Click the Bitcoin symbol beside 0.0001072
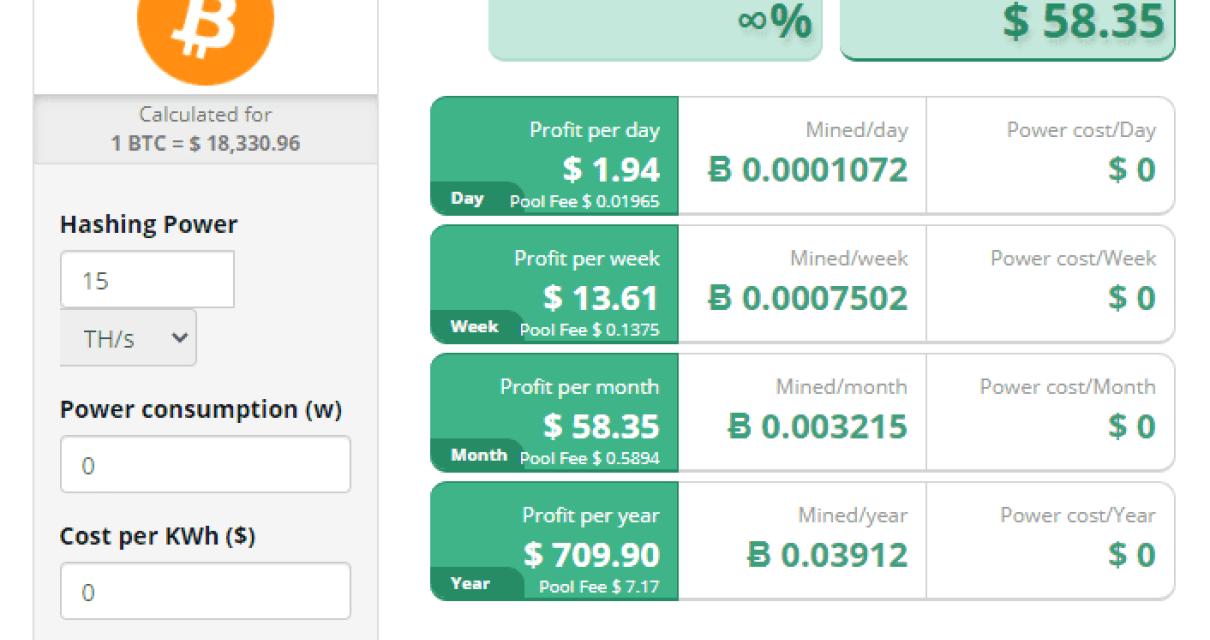1210x640 pixels. tap(720, 170)
